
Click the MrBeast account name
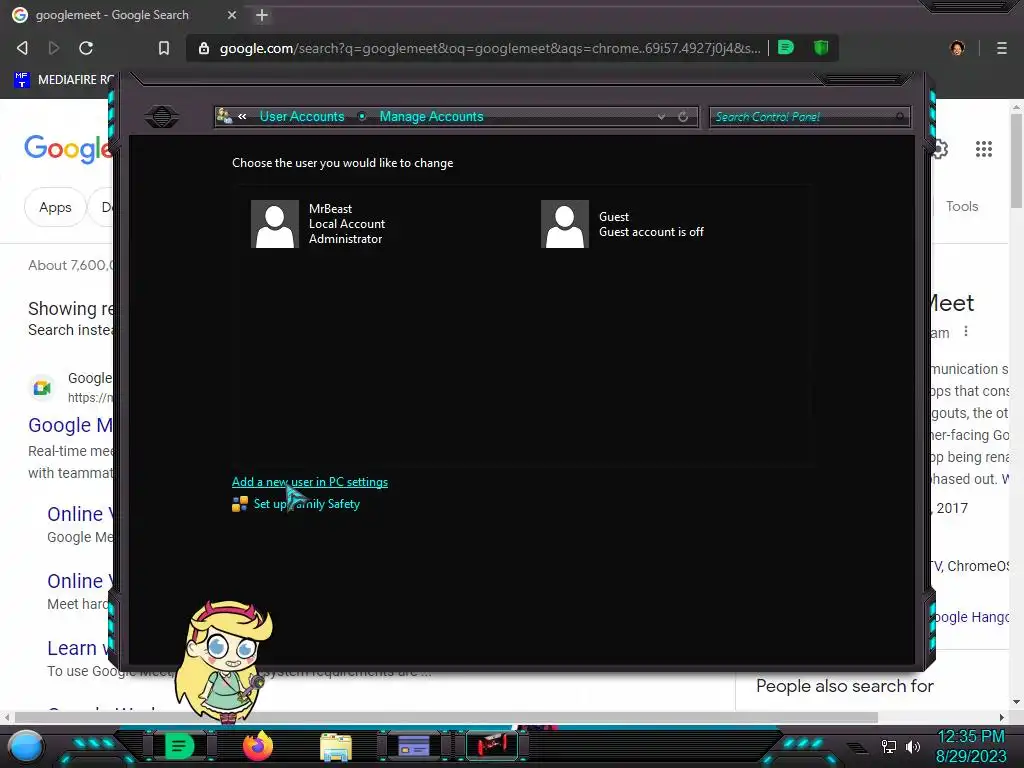pyautogui.click(x=330, y=208)
